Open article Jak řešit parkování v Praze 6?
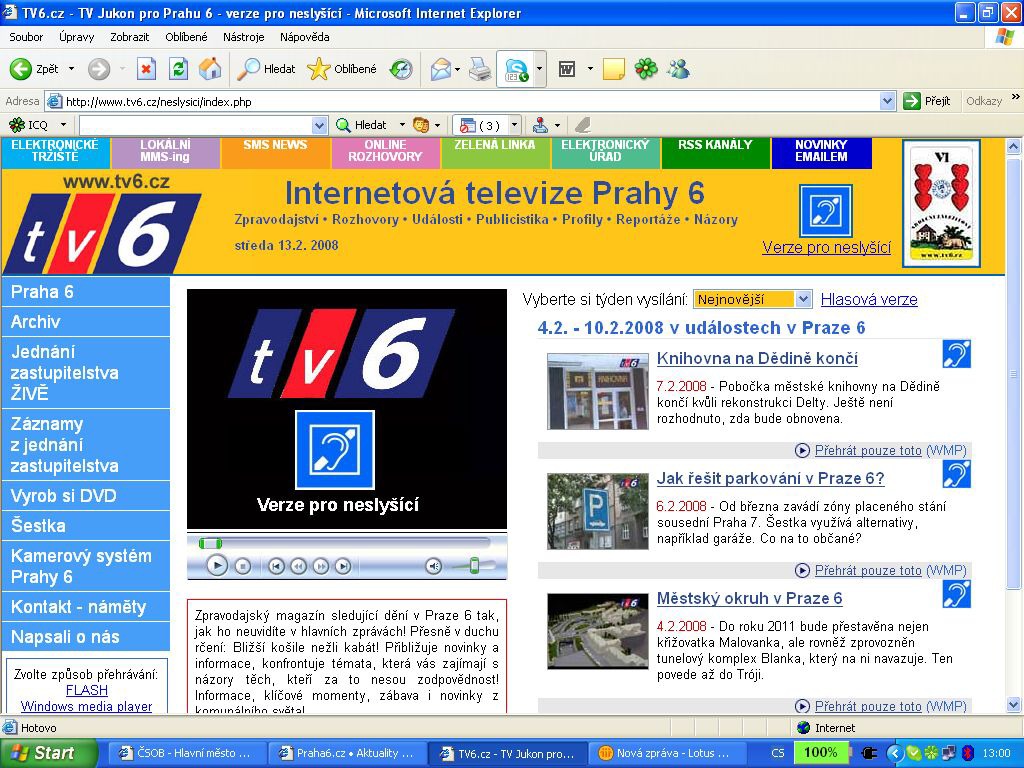This screenshot has height=768, width=1024. 771,479
